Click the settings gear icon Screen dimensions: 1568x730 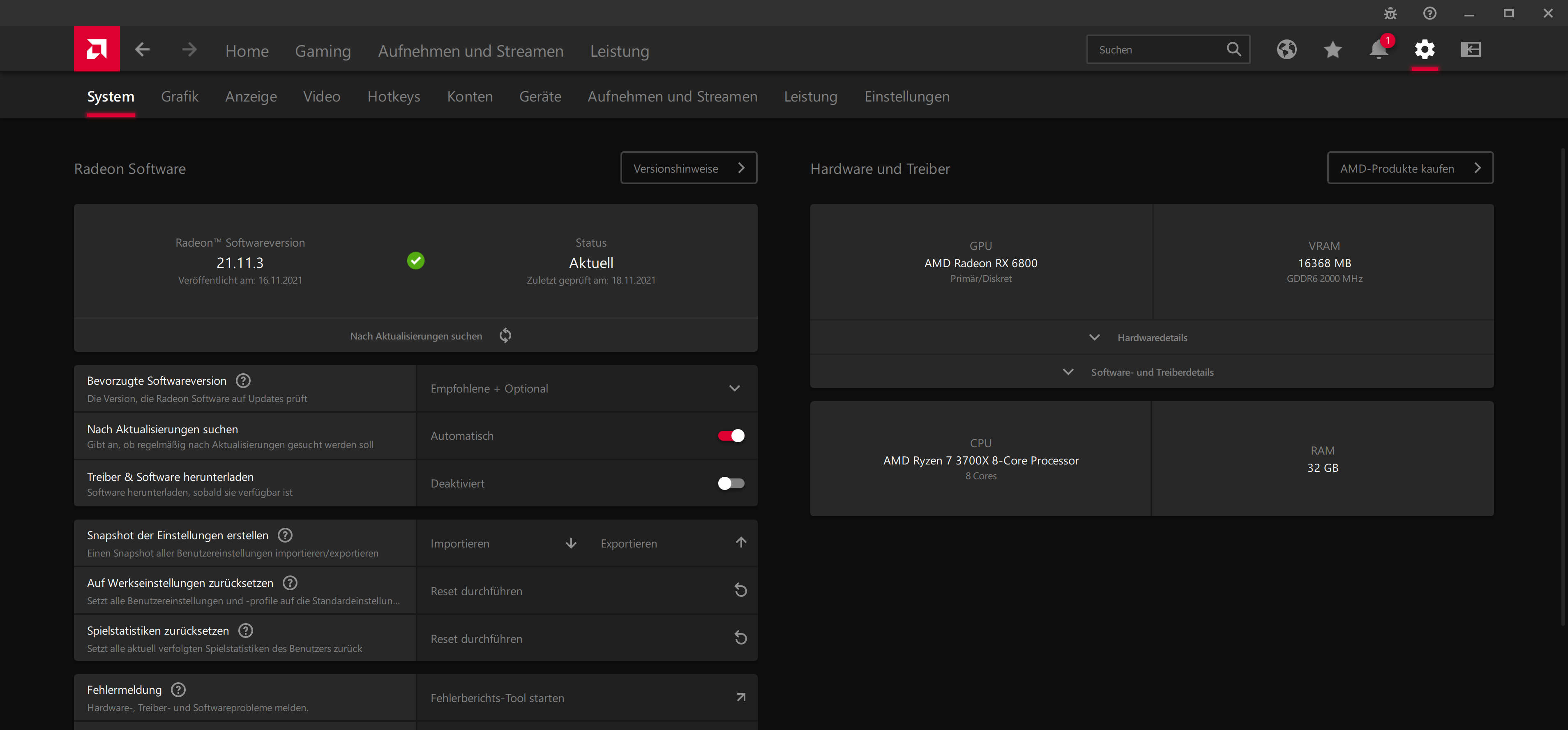pos(1424,49)
